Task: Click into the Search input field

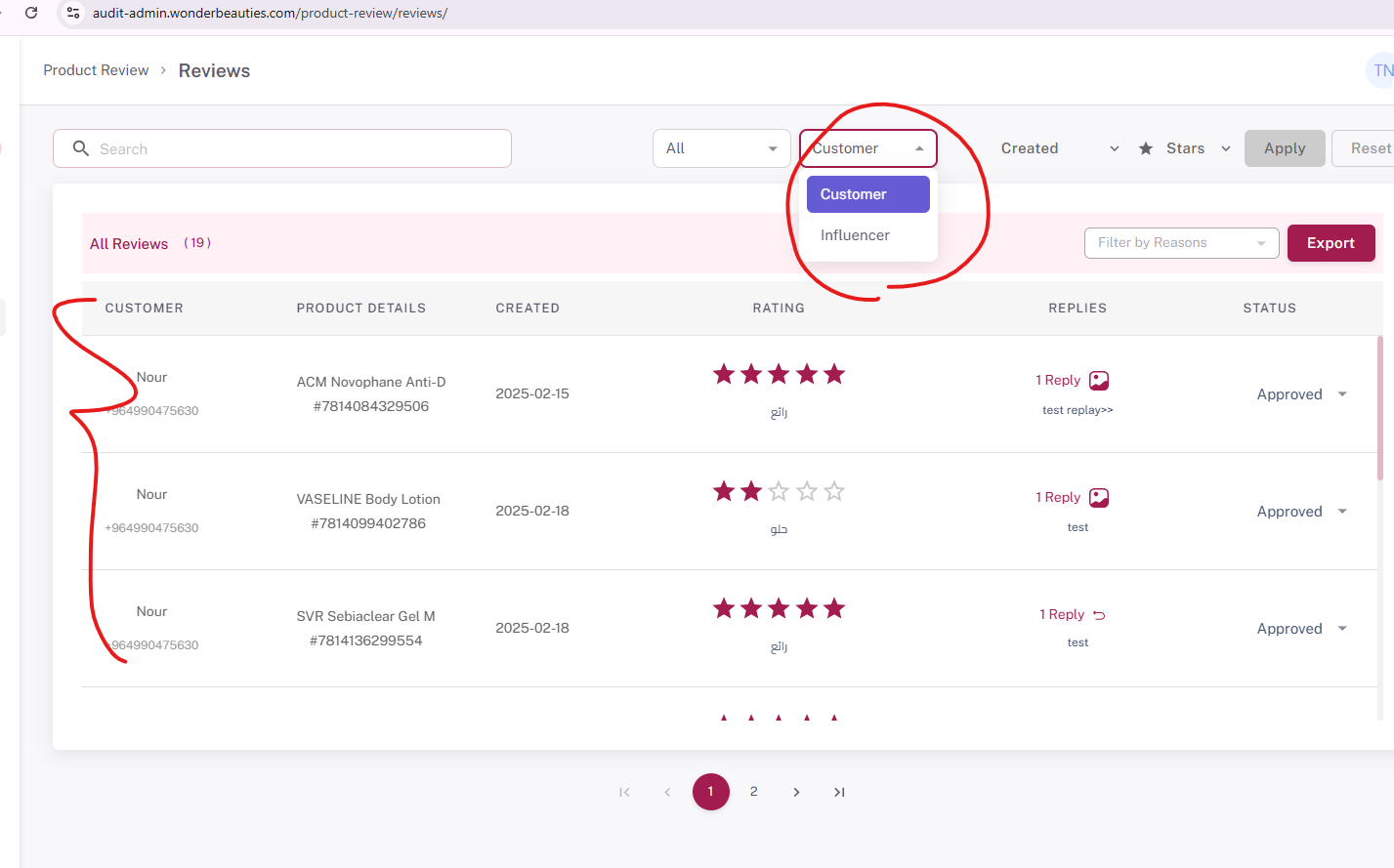Action: [293, 148]
